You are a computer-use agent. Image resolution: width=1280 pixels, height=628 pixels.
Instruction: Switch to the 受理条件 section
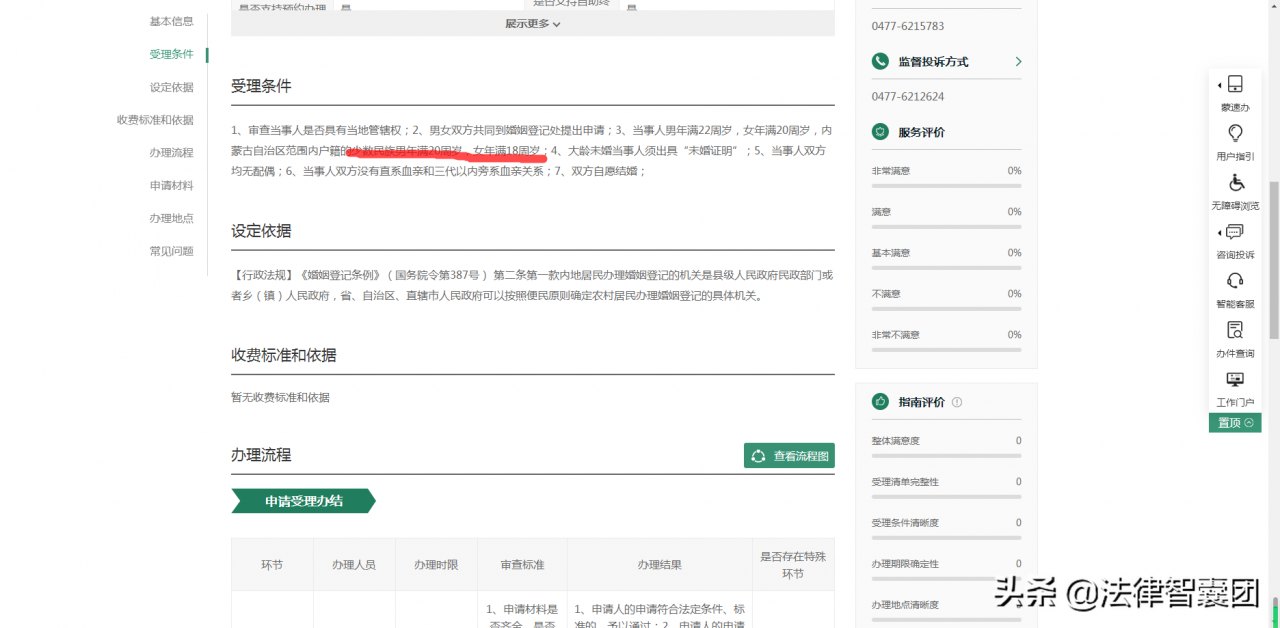(x=172, y=54)
